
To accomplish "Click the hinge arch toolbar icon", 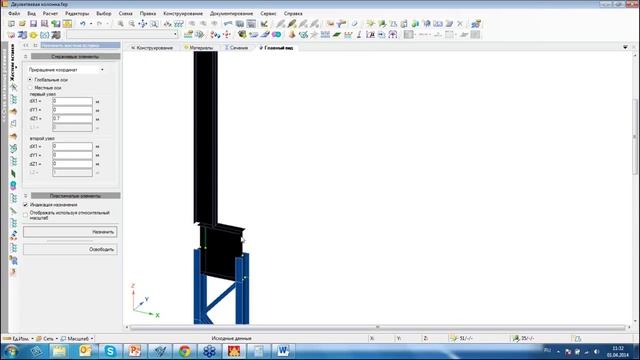I will (x=393, y=35).
